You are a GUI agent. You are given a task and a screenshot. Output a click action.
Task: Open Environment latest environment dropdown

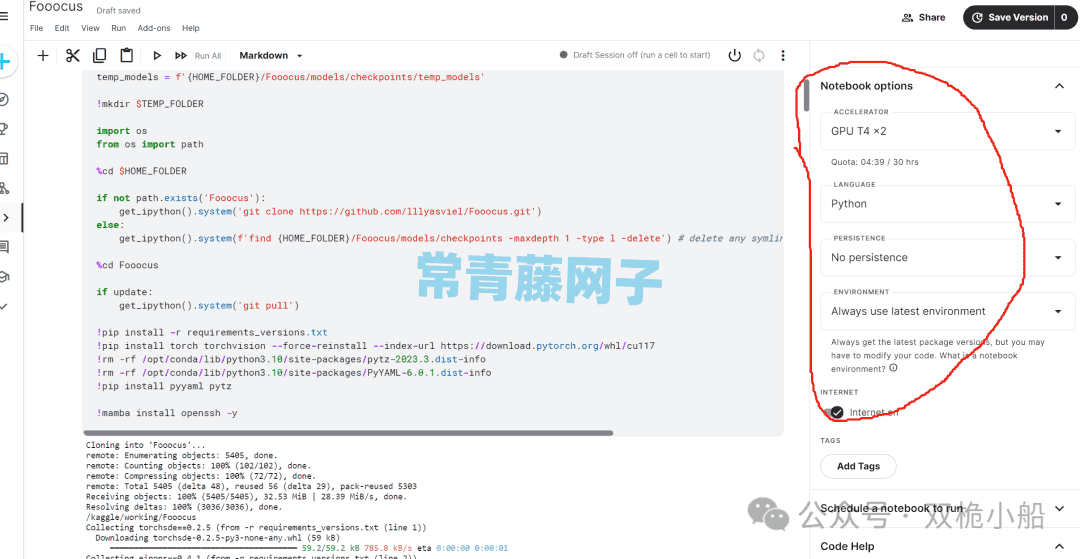(x=947, y=311)
